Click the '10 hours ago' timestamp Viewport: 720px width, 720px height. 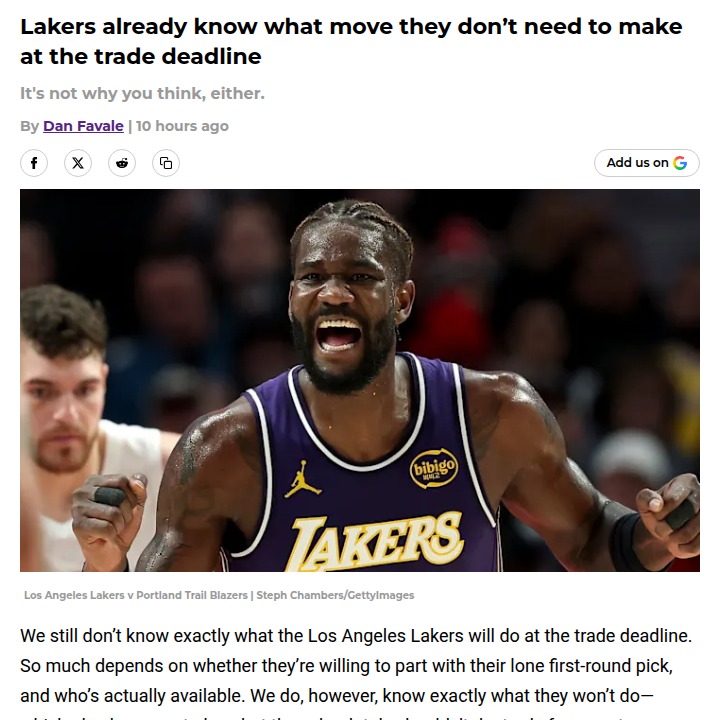[x=182, y=126]
